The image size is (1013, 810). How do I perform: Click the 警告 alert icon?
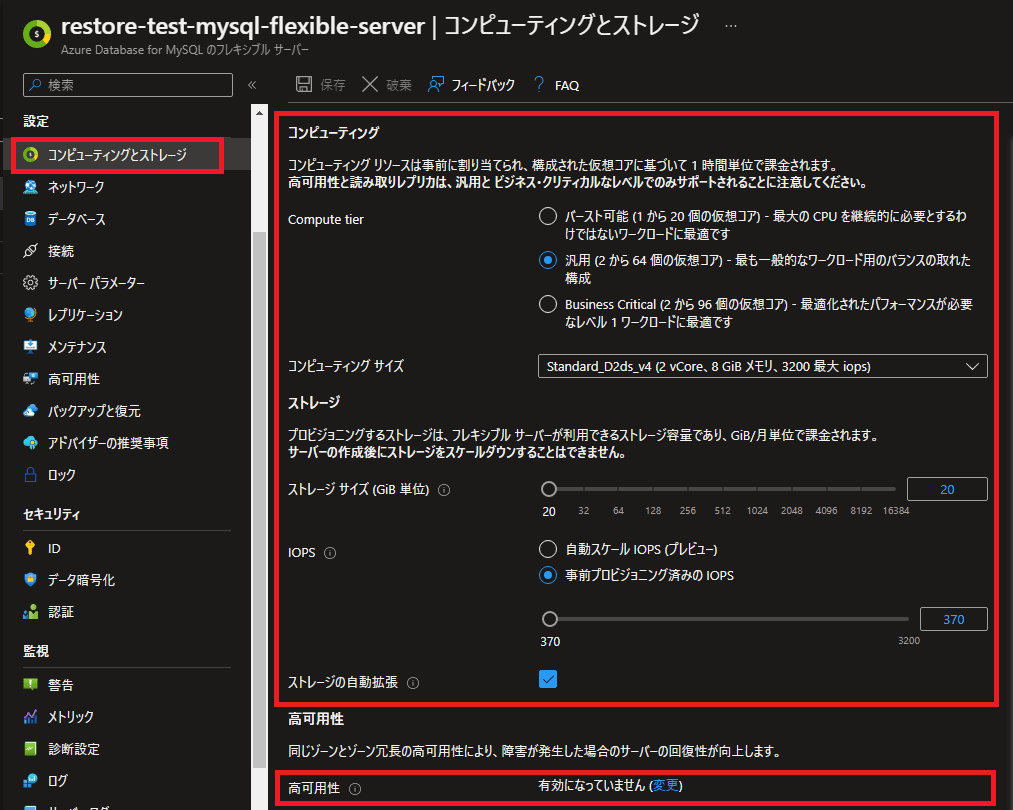coord(30,685)
